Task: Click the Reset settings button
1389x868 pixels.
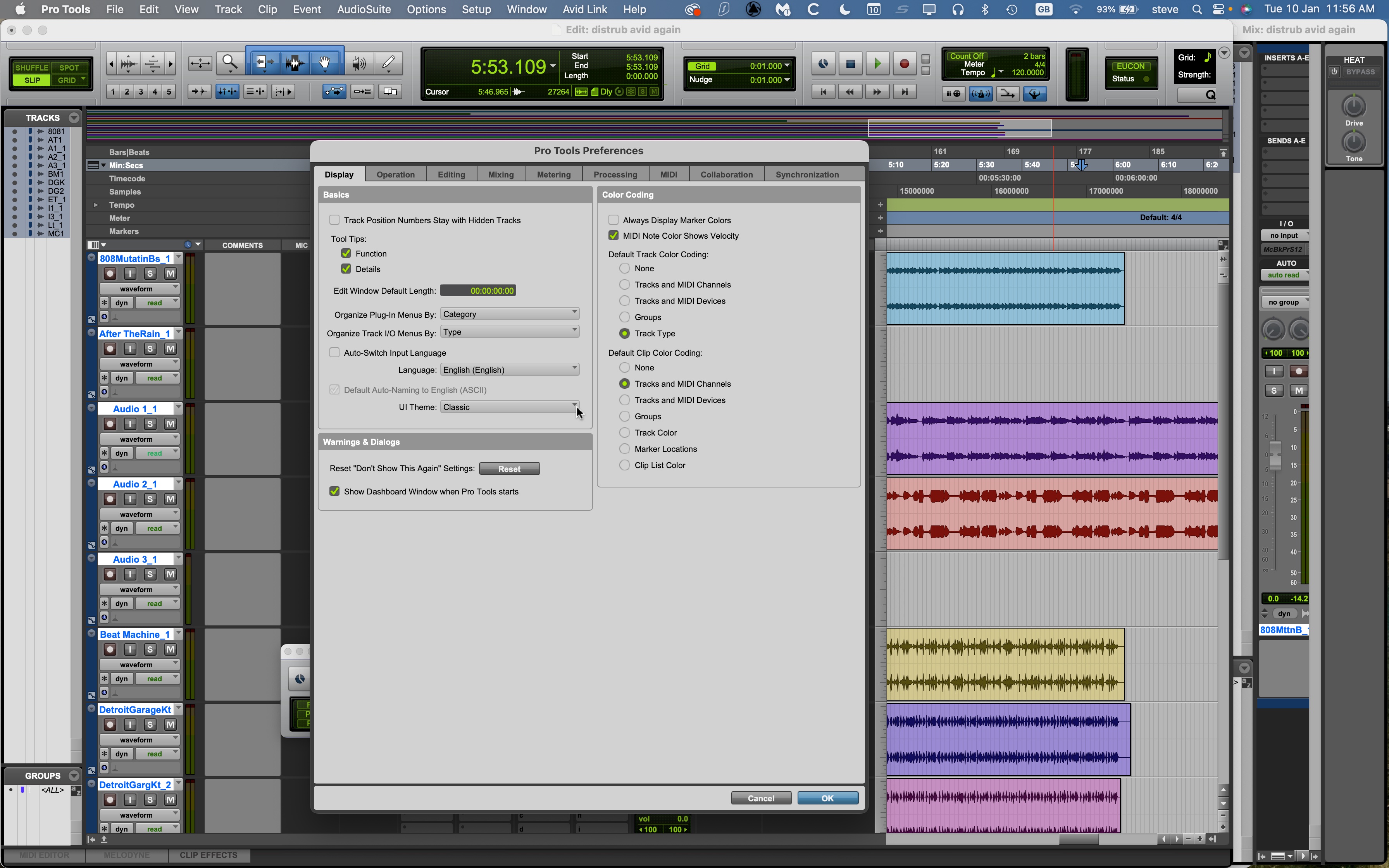Action: [509, 468]
